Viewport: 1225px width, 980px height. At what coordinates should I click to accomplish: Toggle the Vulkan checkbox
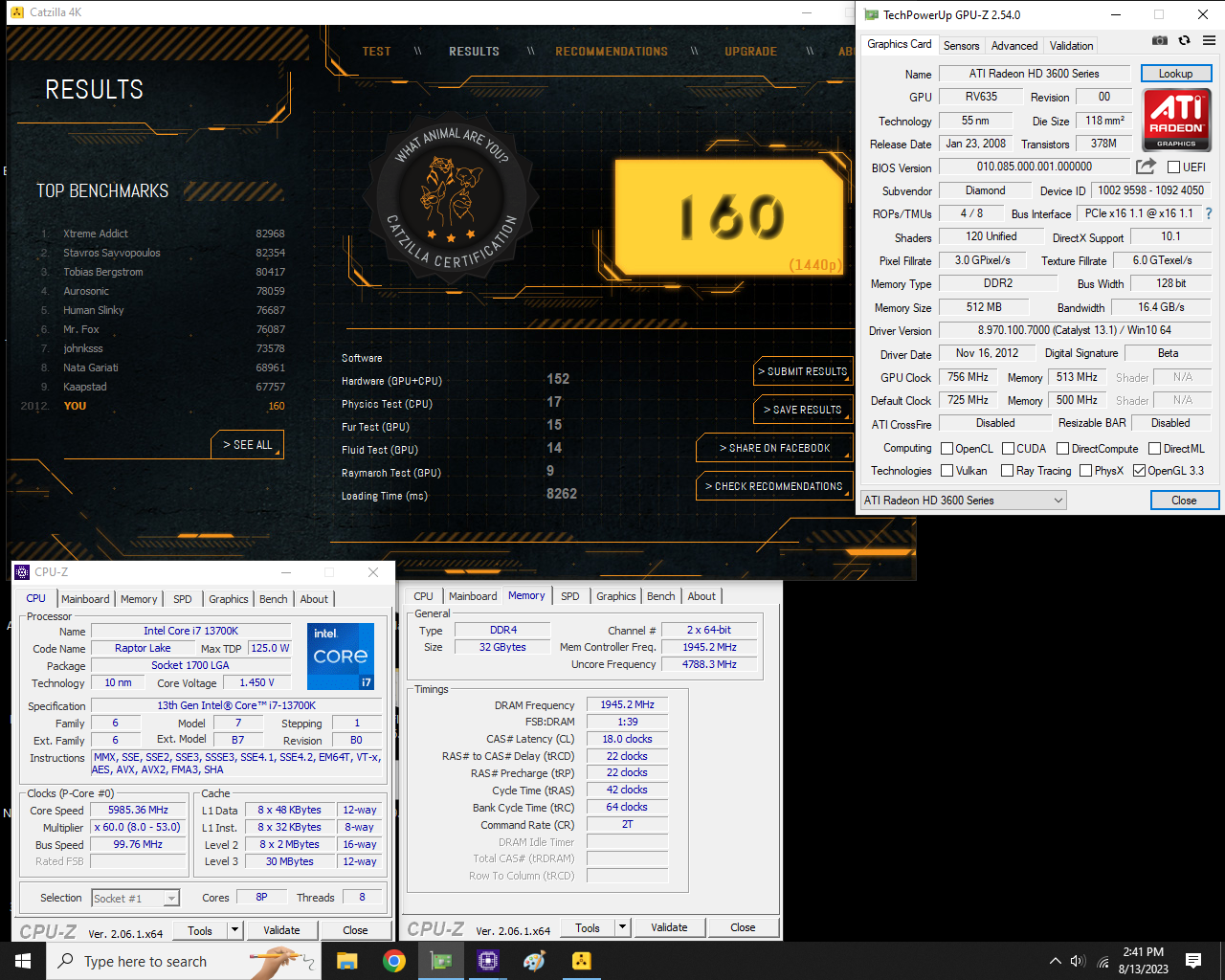pos(947,471)
